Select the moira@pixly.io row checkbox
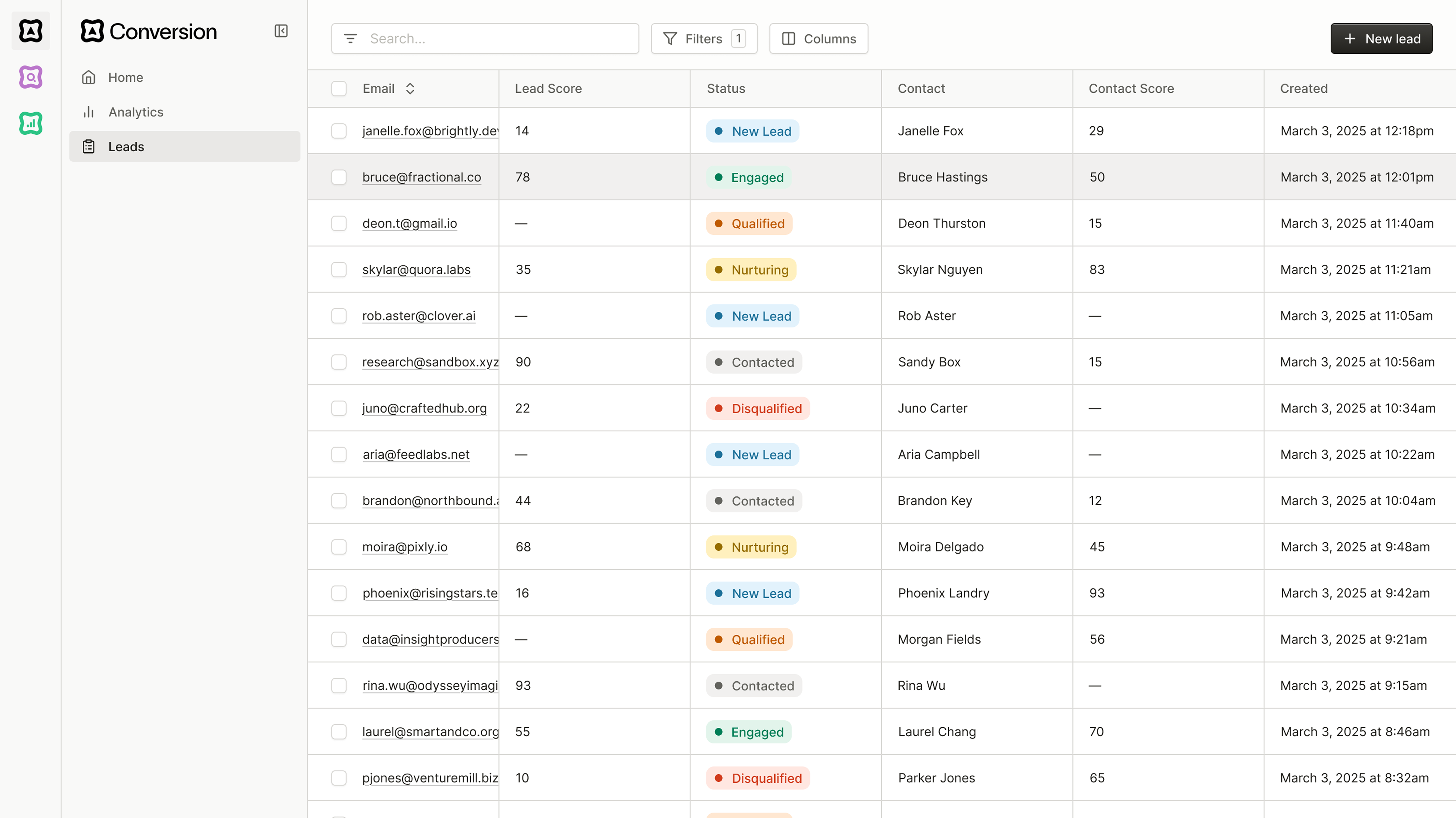 point(338,547)
